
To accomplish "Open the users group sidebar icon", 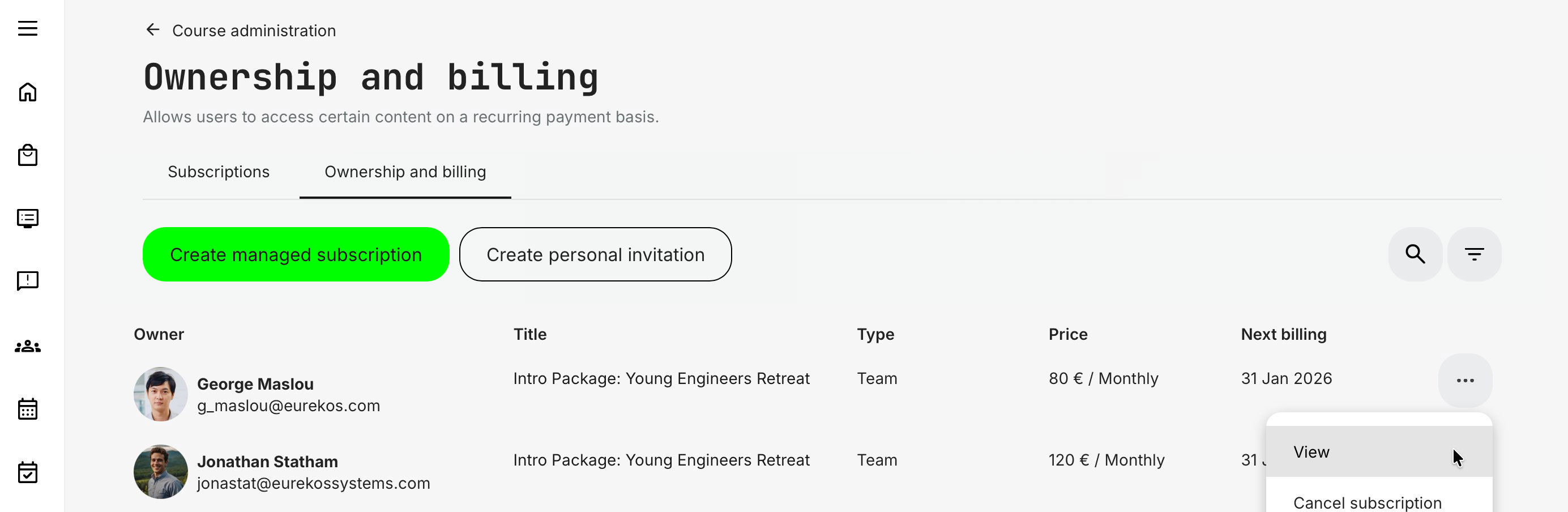I will [27, 347].
